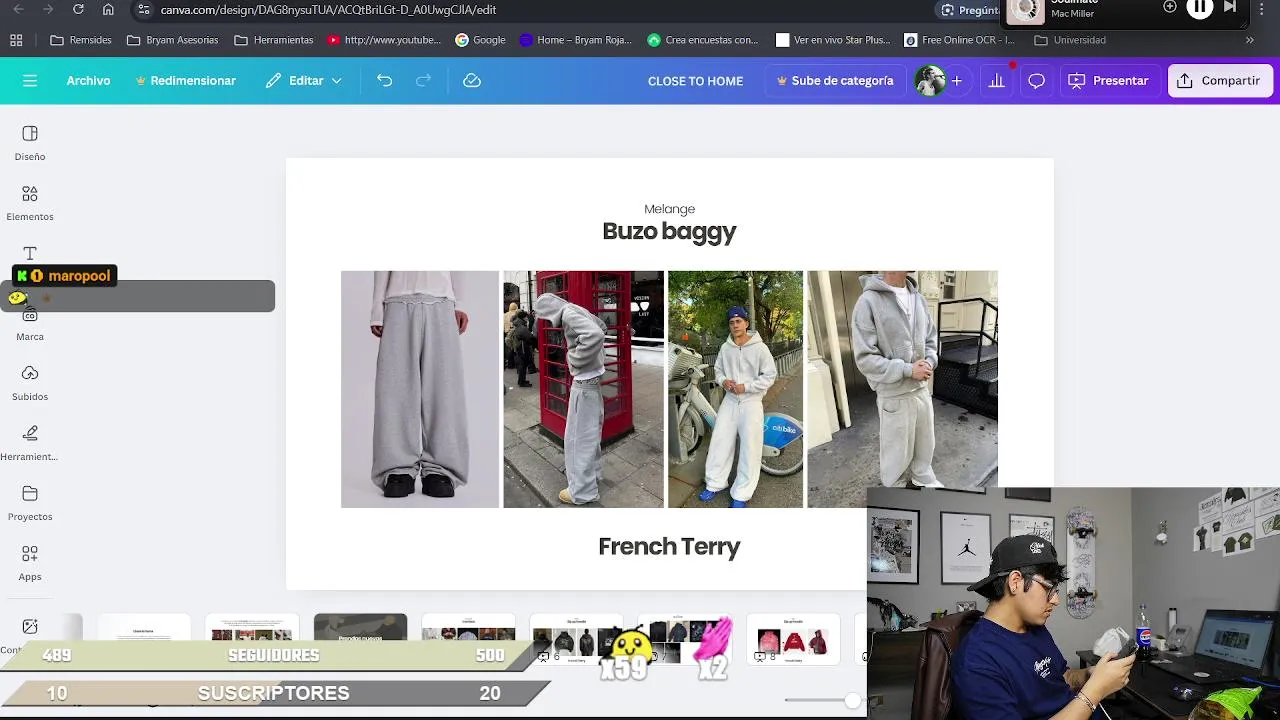Skip to the next music track

[1230, 7]
